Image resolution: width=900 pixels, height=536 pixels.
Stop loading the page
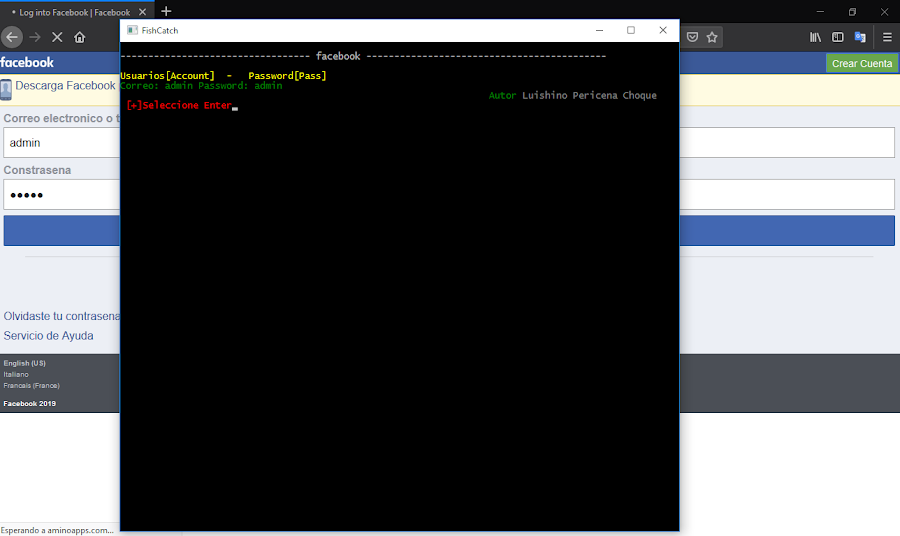click(57, 37)
